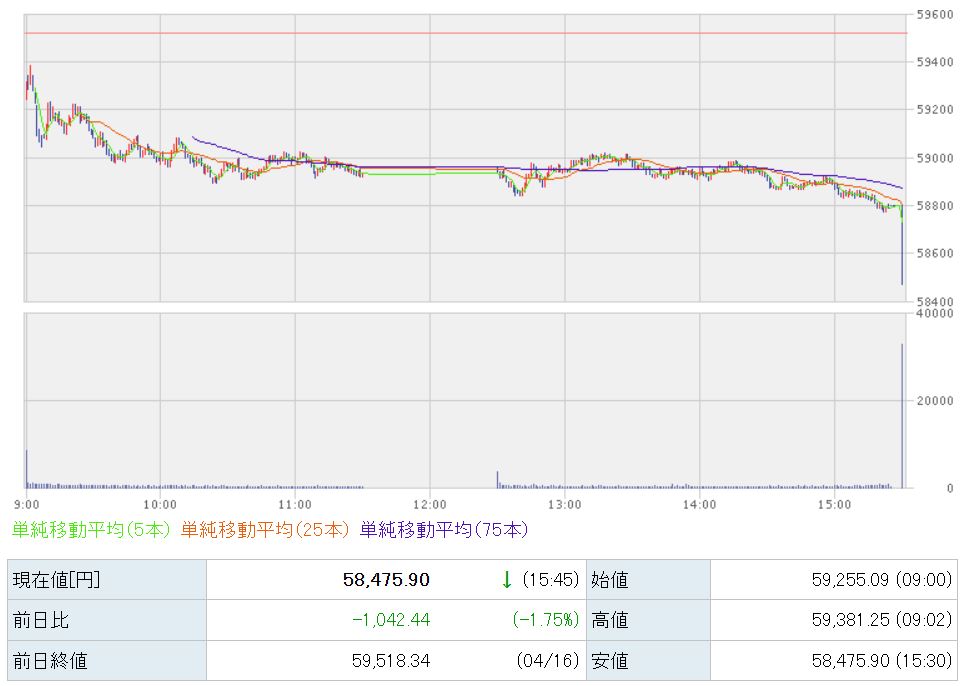Click the 前日終値 value 59,518.34
Viewport: 965px width, 686px height.
(390, 660)
